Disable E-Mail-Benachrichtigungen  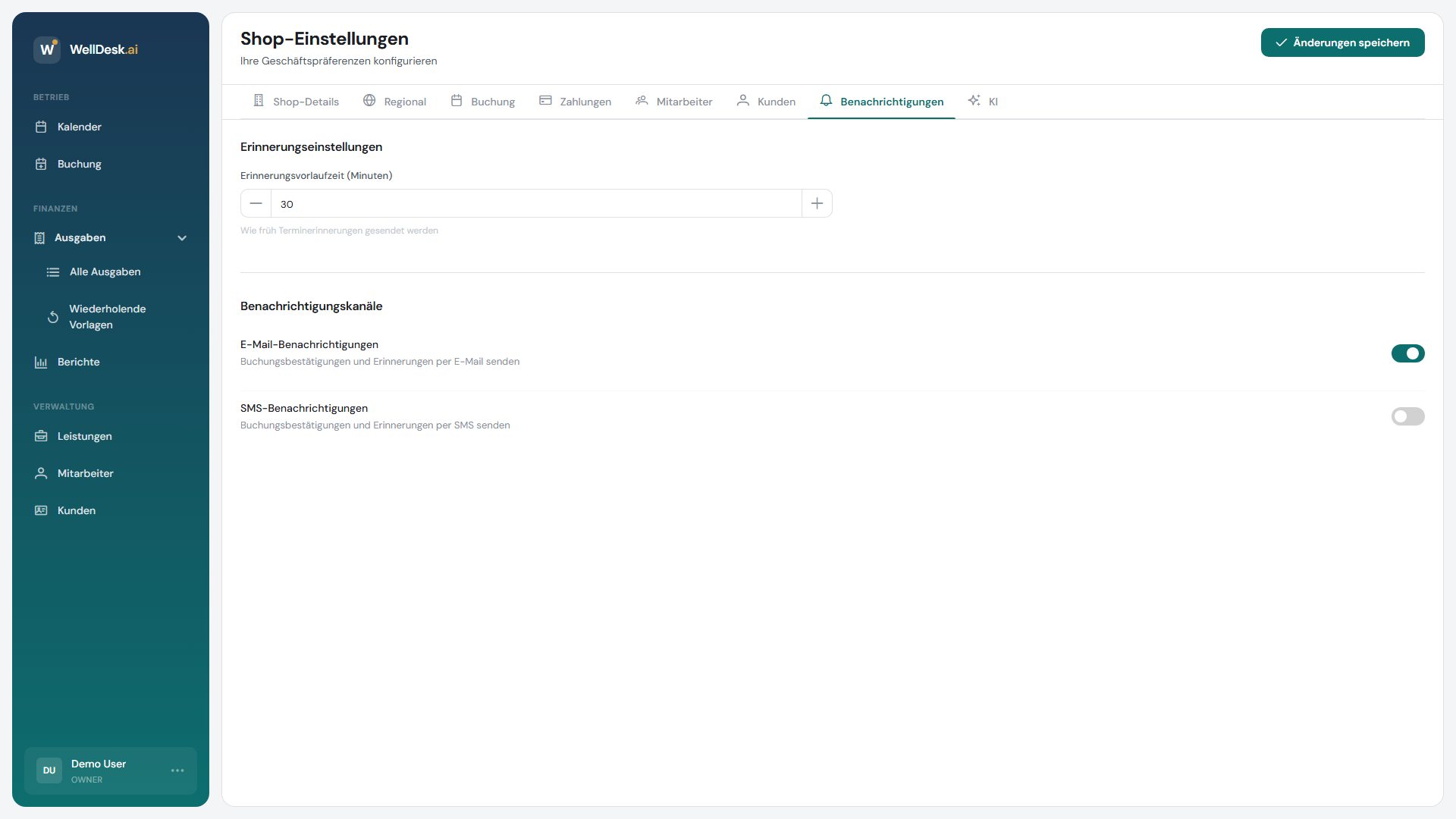[1408, 353]
